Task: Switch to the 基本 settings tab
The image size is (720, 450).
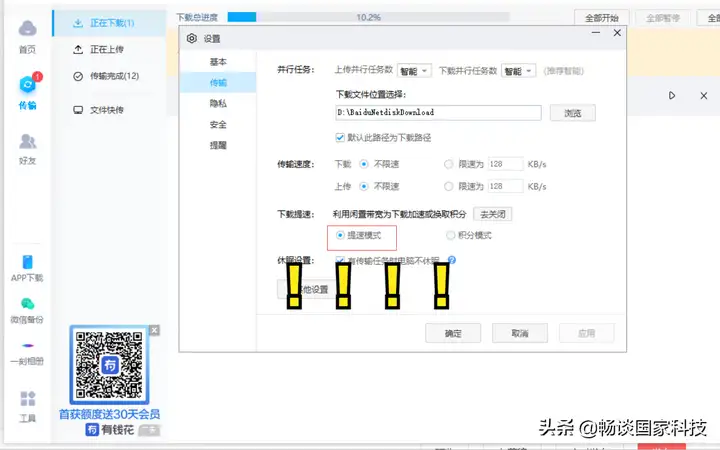Action: pos(218,62)
